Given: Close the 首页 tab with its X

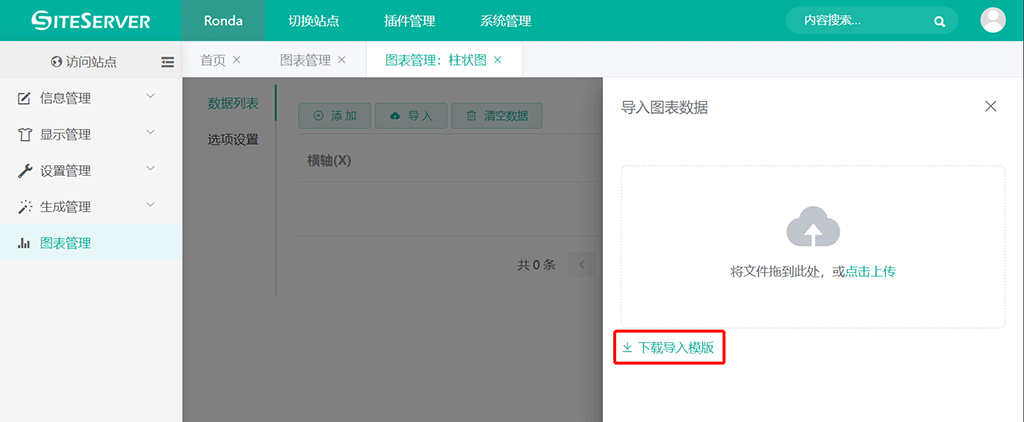Looking at the screenshot, I should tap(237, 60).
